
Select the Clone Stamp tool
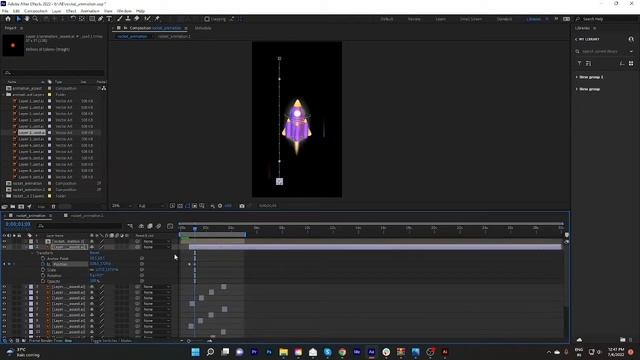pyautogui.click(x=128, y=19)
